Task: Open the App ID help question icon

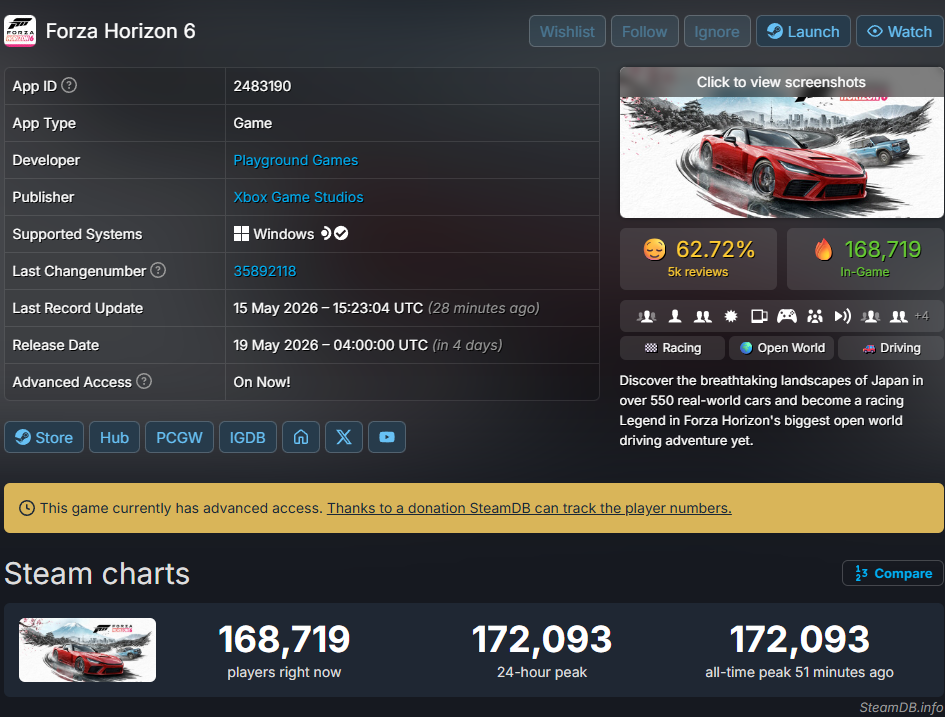Action: tap(69, 86)
